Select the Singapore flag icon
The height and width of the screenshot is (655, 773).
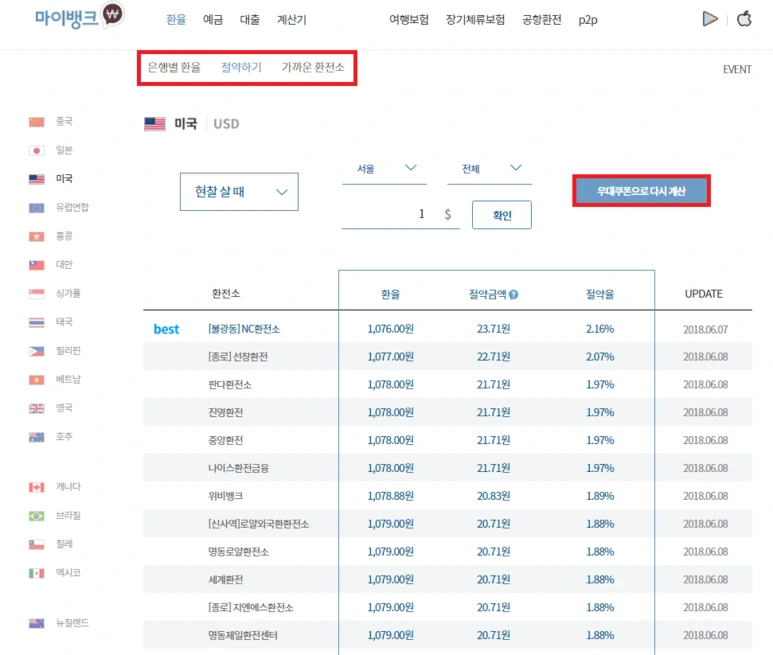pos(36,294)
